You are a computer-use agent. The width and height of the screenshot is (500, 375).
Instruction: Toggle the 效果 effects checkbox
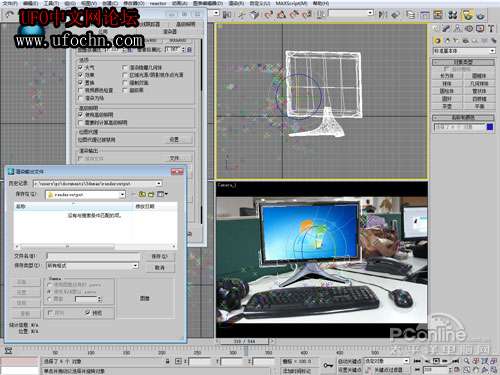[80, 75]
